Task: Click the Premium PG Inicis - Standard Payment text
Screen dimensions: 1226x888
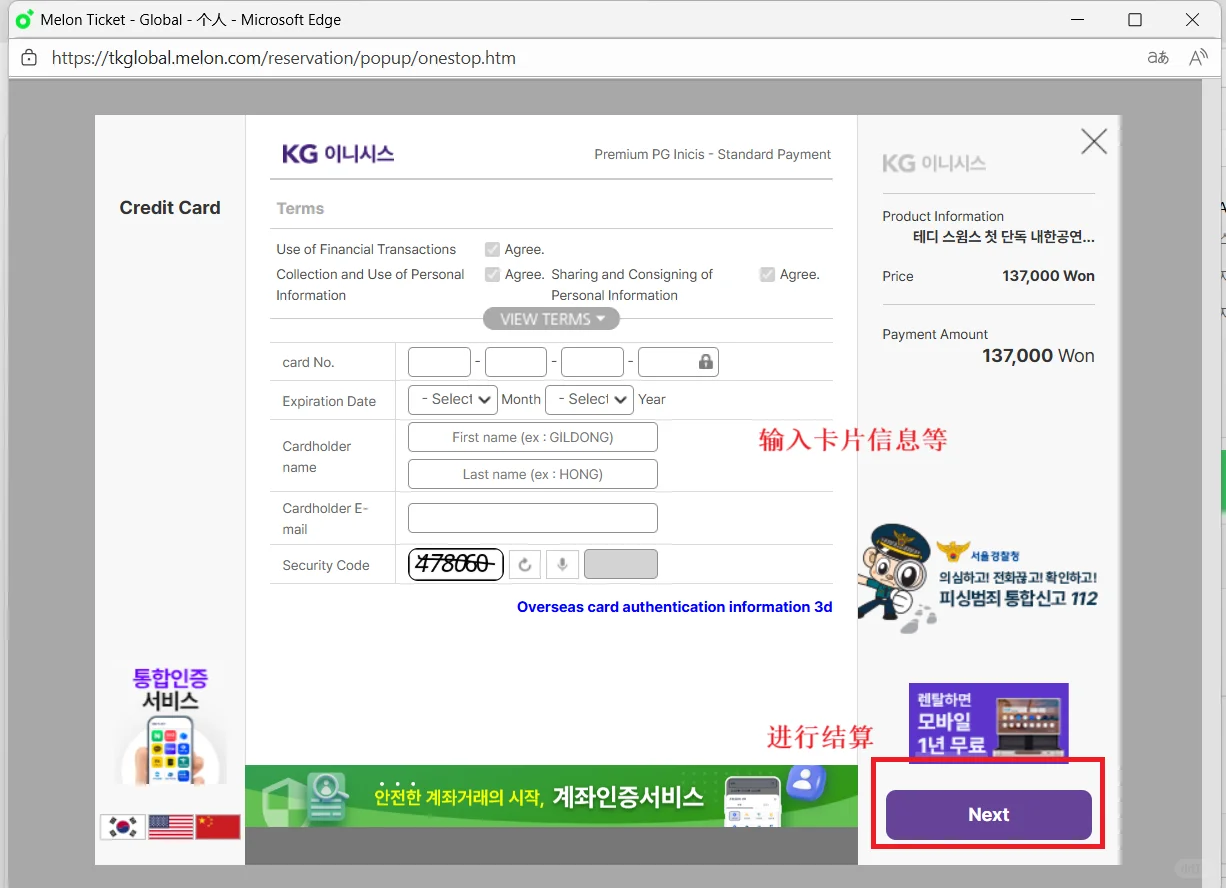Action: (713, 154)
